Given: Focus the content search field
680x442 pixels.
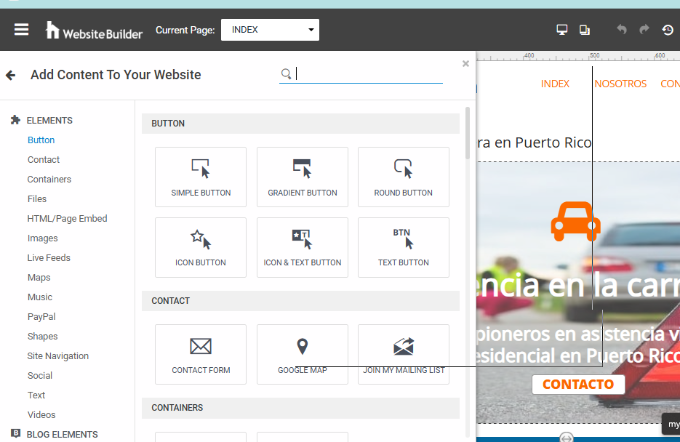Looking at the screenshot, I should pos(361,74).
